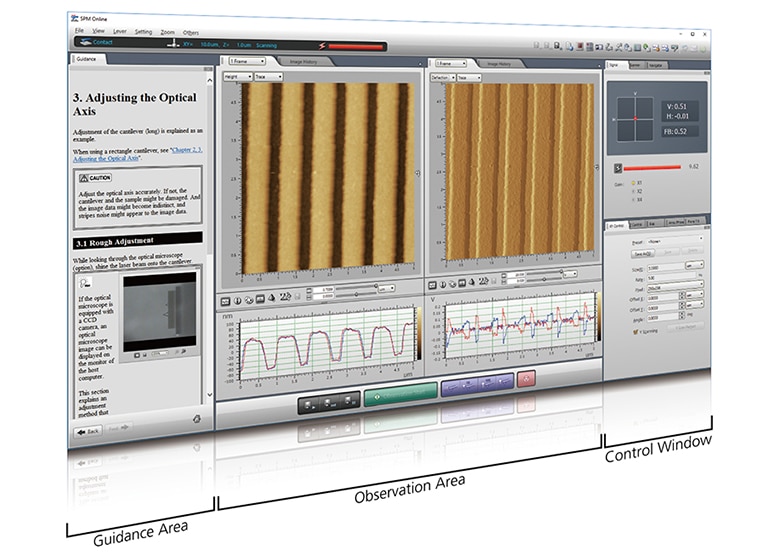The image size is (780, 560).
Task: Click the purple scan control button group
Action: 476,385
